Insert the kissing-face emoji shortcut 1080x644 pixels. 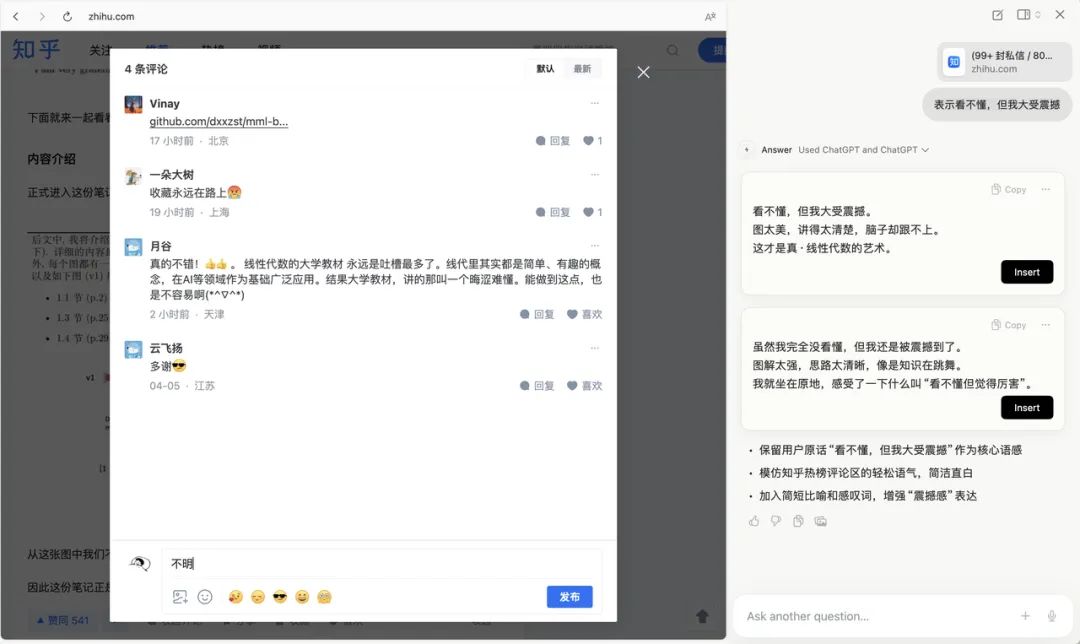pos(234,596)
